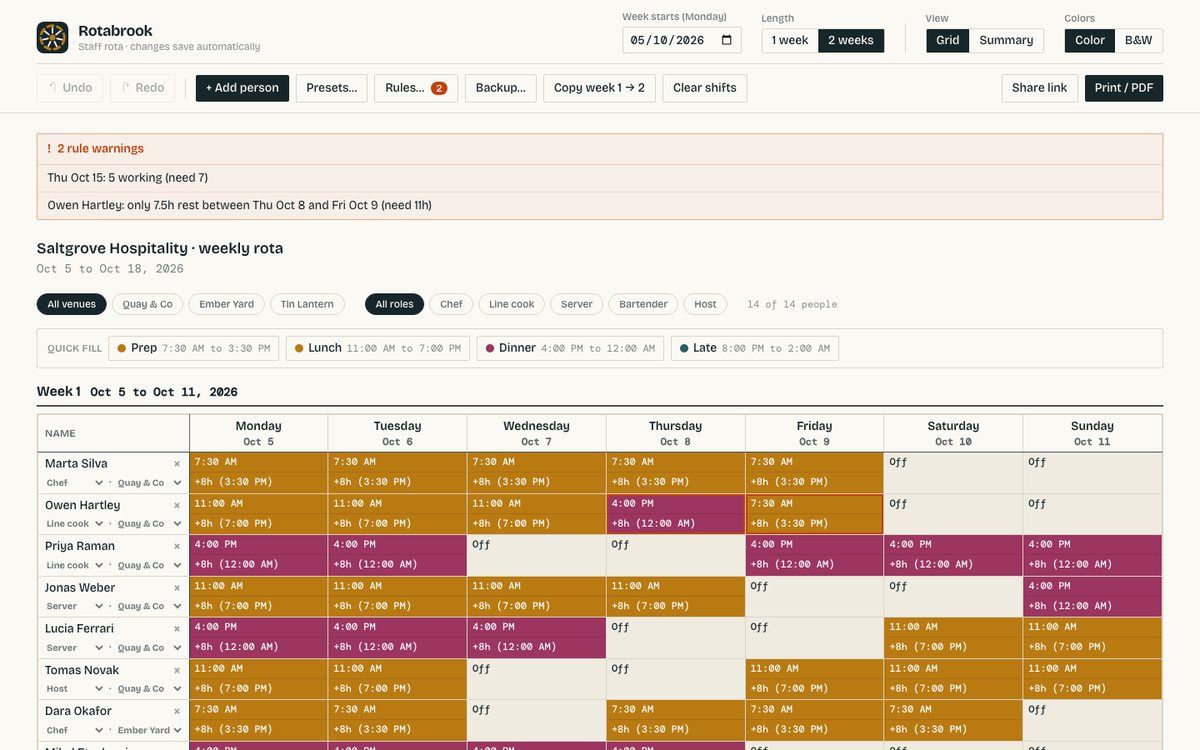1200x750 pixels.
Task: Set colors to B&W mode
Action: [1138, 40]
